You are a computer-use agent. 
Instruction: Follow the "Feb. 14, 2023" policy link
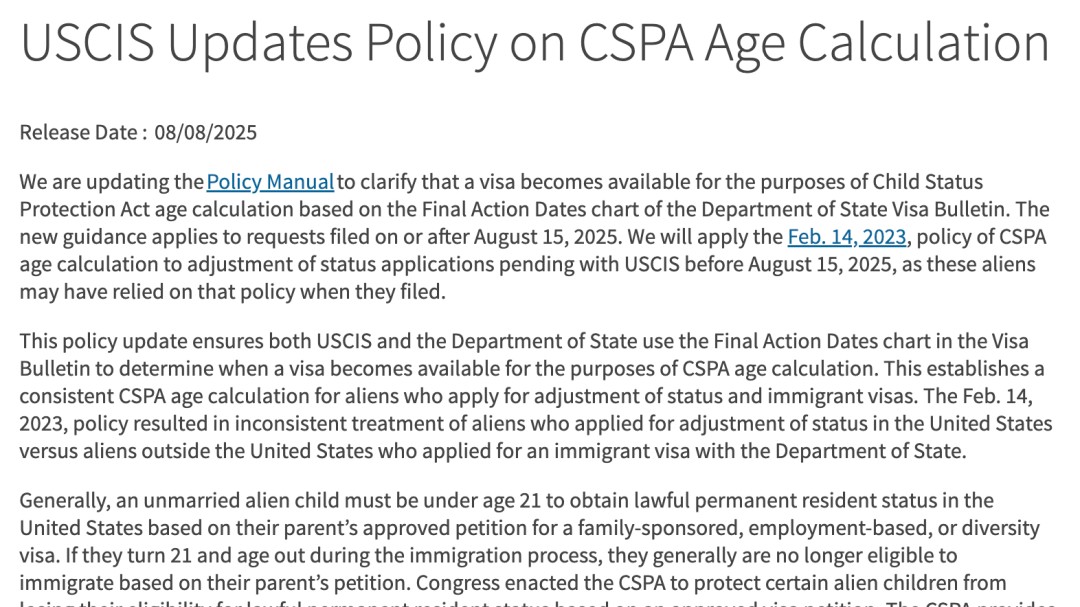[x=847, y=237]
